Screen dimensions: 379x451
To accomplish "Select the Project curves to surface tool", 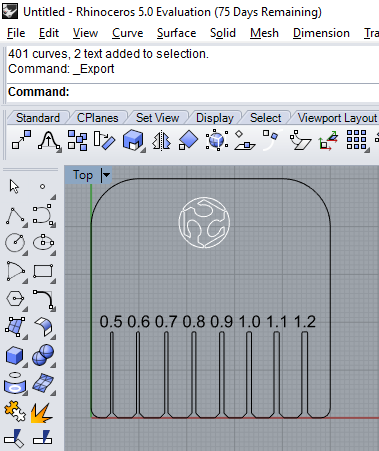I will pyautogui.click(x=15, y=383).
